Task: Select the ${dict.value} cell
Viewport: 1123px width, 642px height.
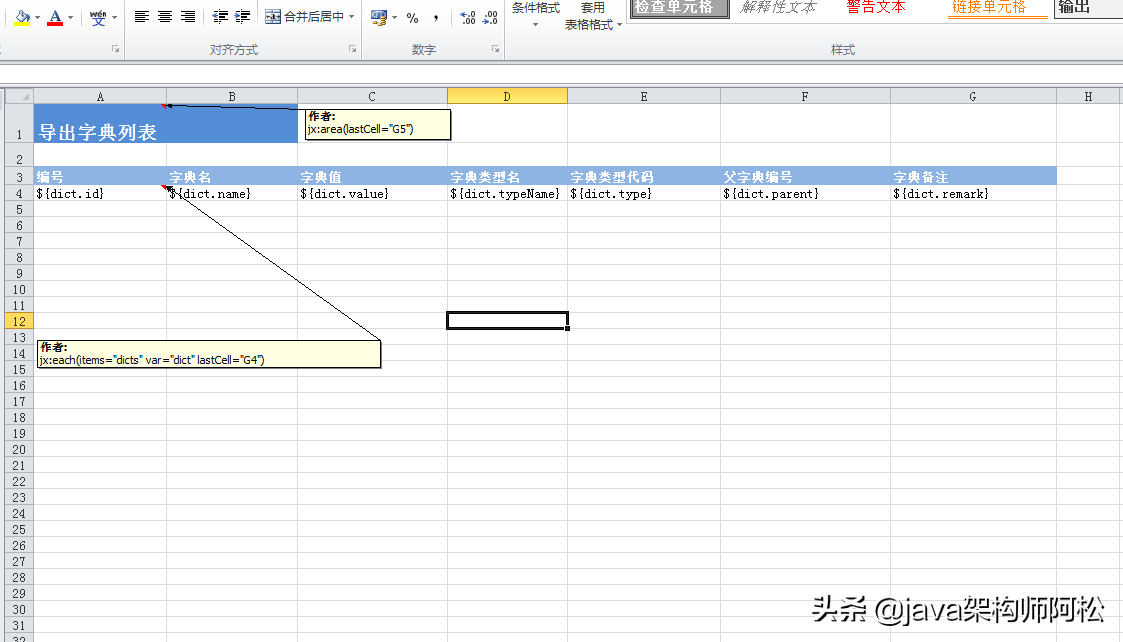Action: coord(372,193)
